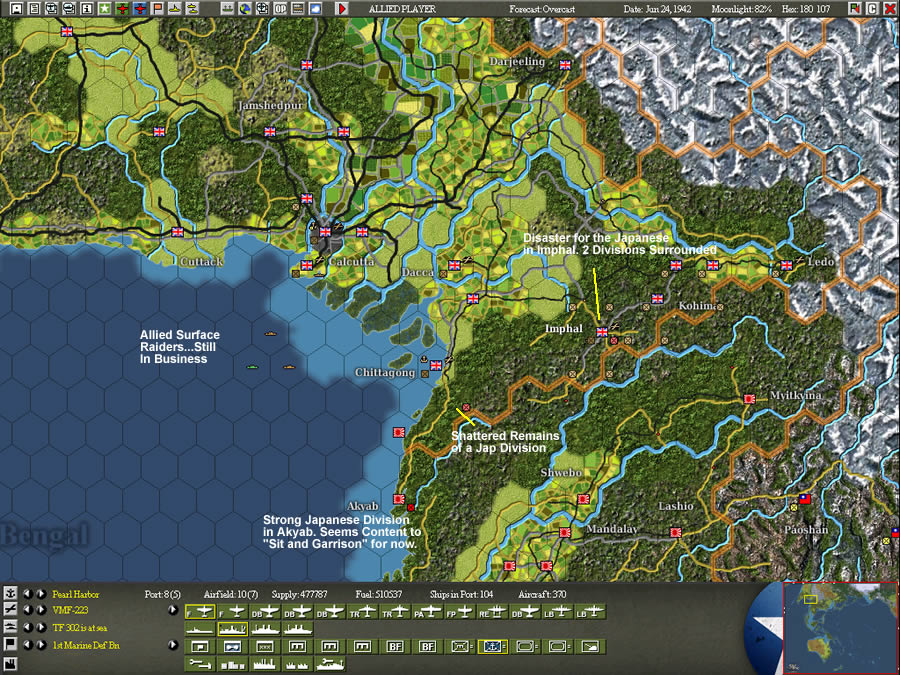Screen dimensions: 900x675
Task: Select the RE recon aircraft group icon
Action: click(494, 612)
